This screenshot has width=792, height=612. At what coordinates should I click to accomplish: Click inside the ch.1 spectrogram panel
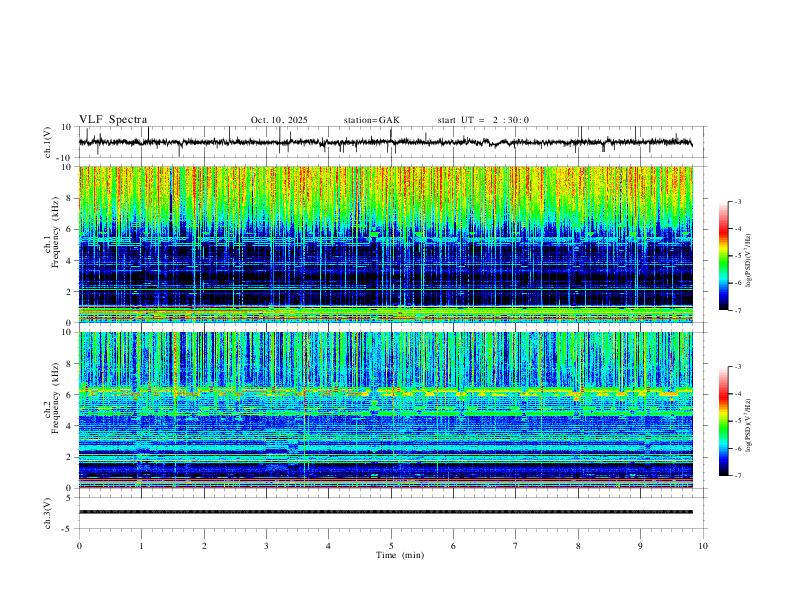click(x=386, y=244)
